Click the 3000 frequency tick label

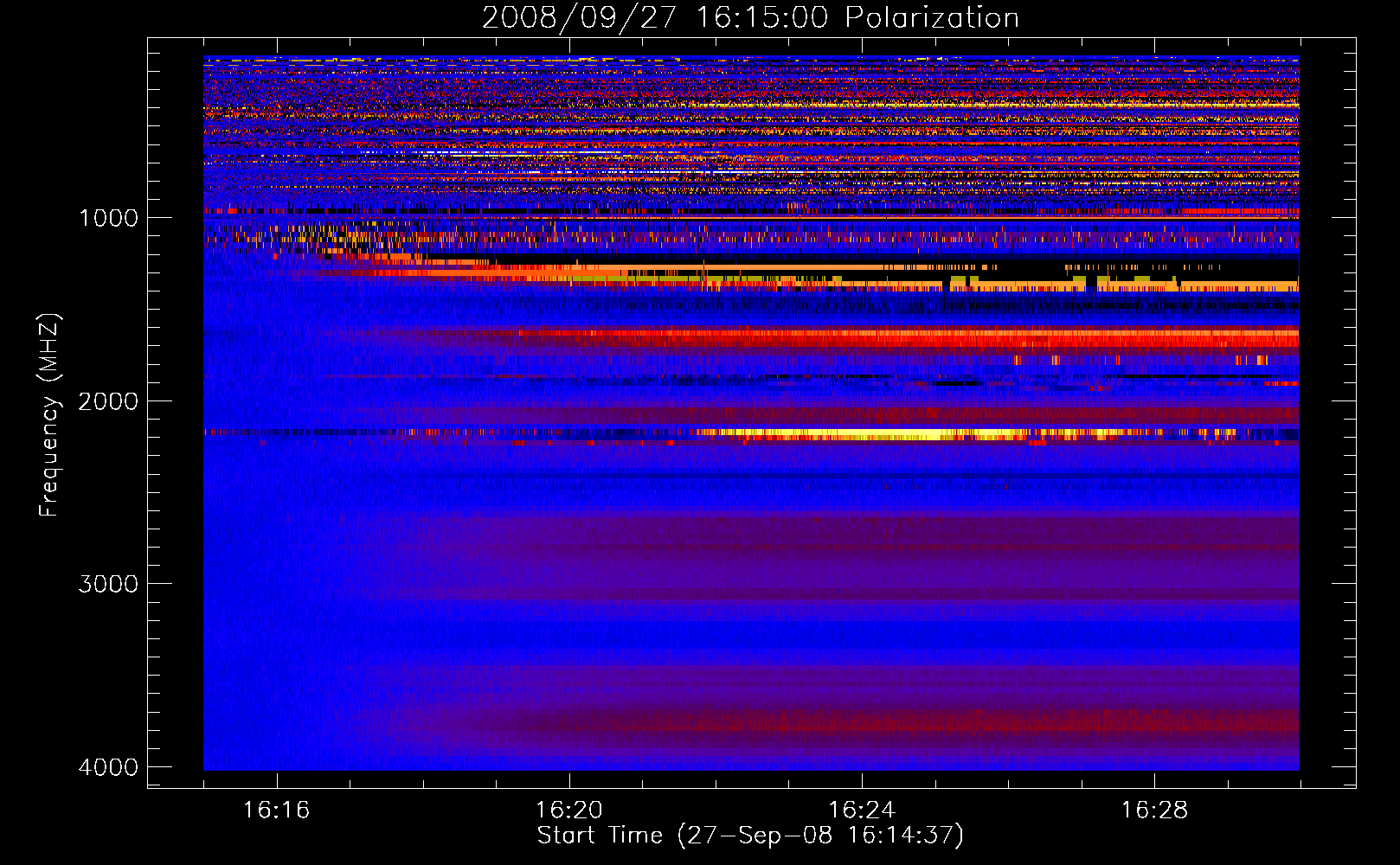108,584
